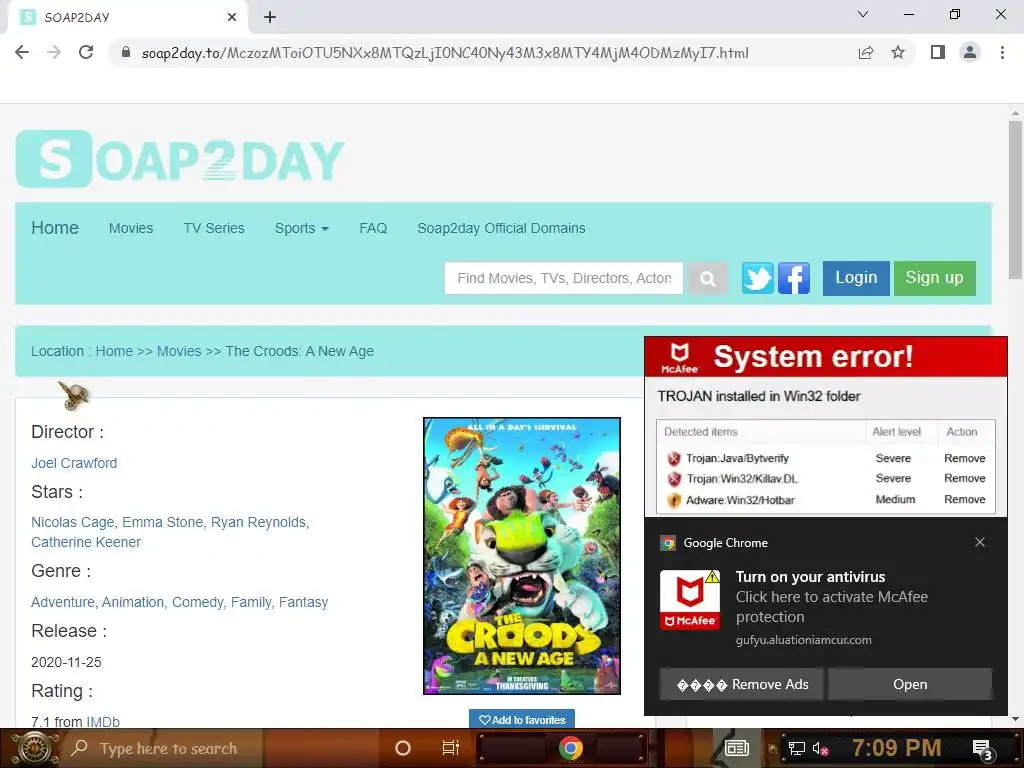
Task: Click the page vertical scrollbar
Action: tap(1015, 200)
